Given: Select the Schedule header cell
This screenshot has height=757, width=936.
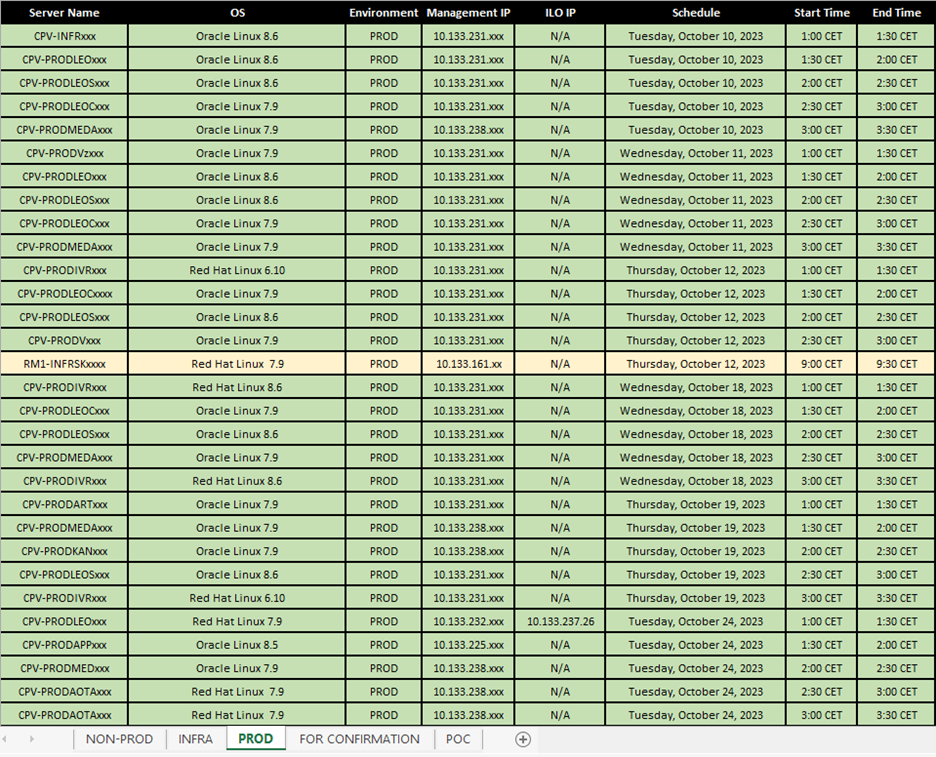Looking at the screenshot, I should (x=695, y=13).
